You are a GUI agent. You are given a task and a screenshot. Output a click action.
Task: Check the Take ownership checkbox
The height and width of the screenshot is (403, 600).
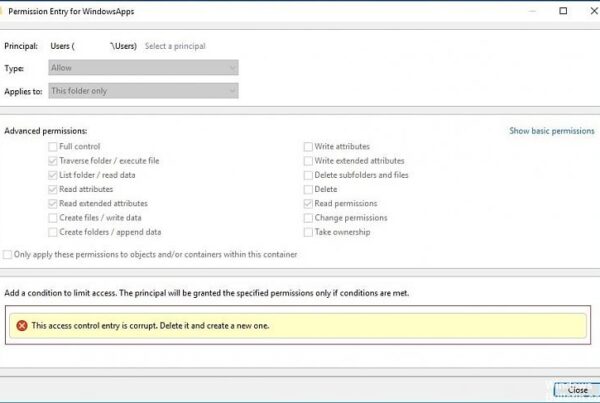coord(308,232)
